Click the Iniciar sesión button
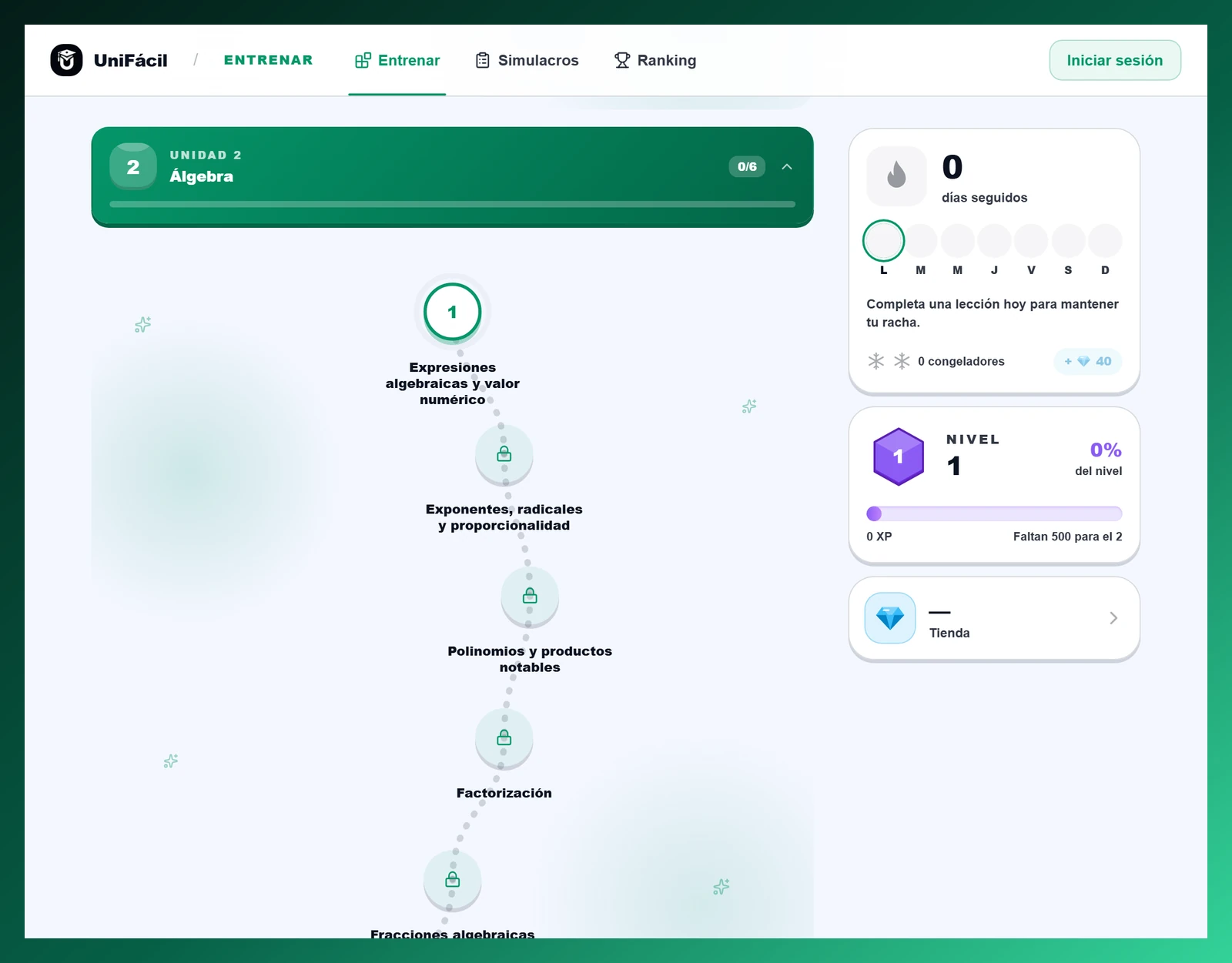The image size is (1232, 963). pyautogui.click(x=1115, y=60)
